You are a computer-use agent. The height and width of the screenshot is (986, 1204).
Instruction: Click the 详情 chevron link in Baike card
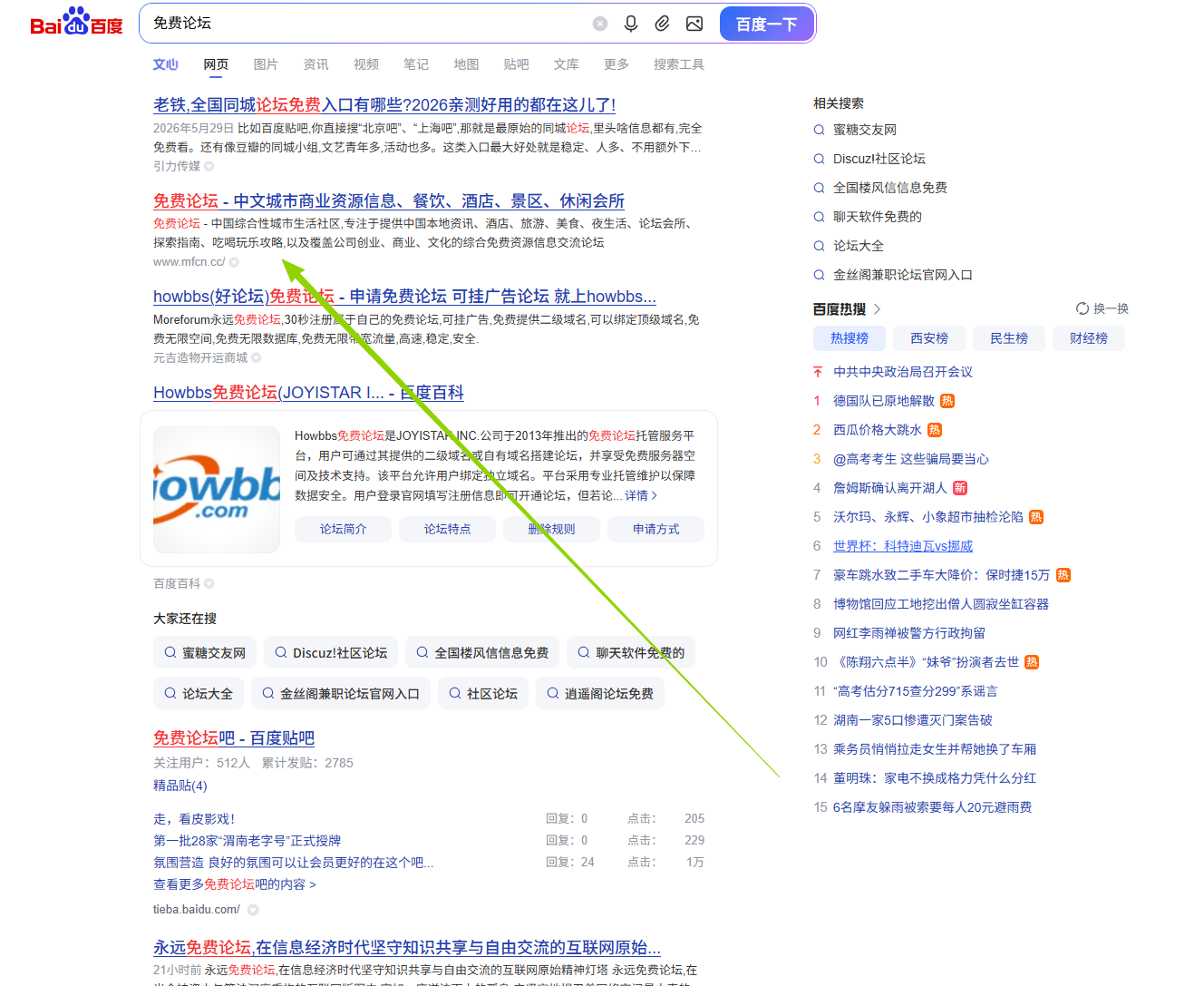(641, 495)
